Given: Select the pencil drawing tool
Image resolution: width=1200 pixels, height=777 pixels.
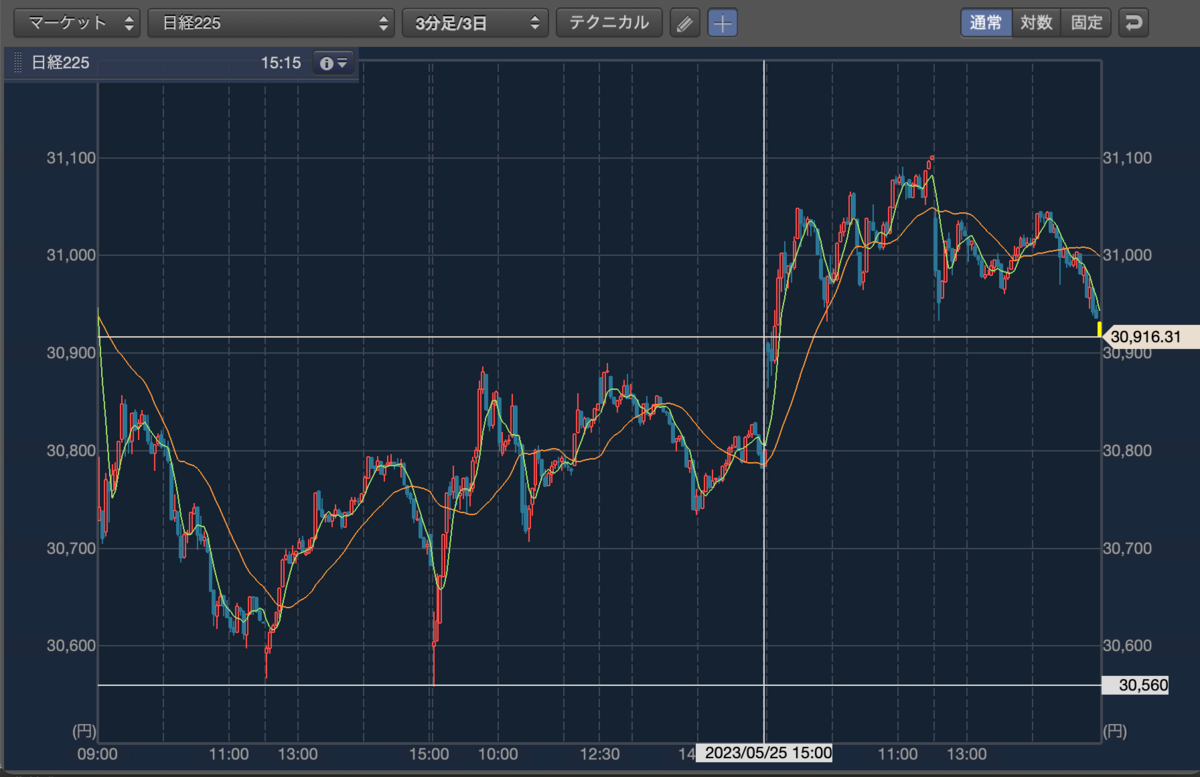Looking at the screenshot, I should (685, 22).
